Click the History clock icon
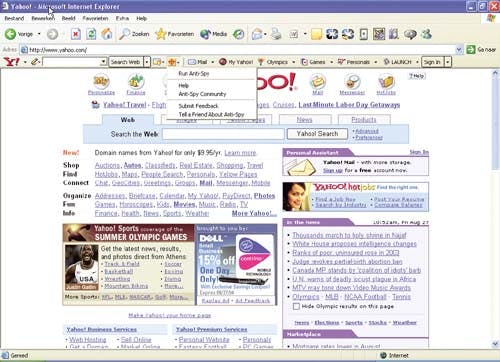This screenshot has height=362, width=500. (238, 34)
